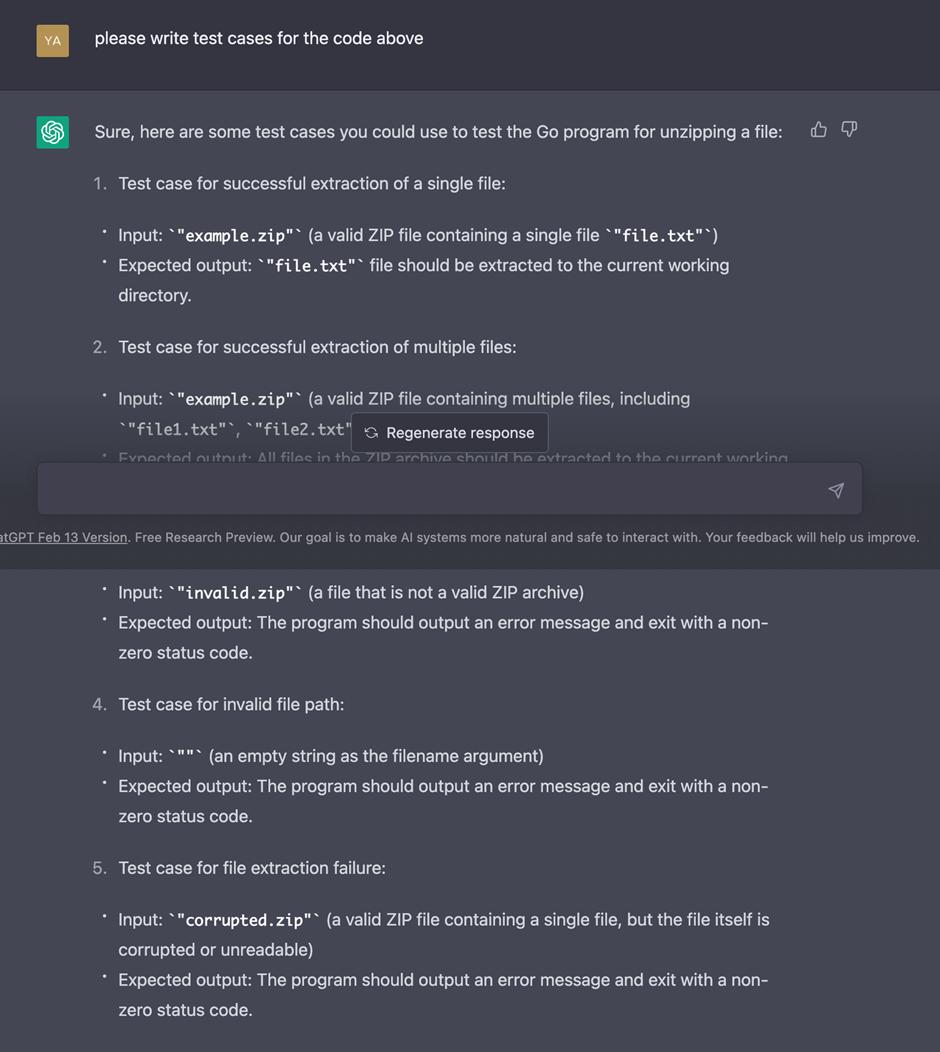Image resolution: width=940 pixels, height=1052 pixels.
Task: Click the "example.zip" code text in case 1
Action: [x=235, y=235]
